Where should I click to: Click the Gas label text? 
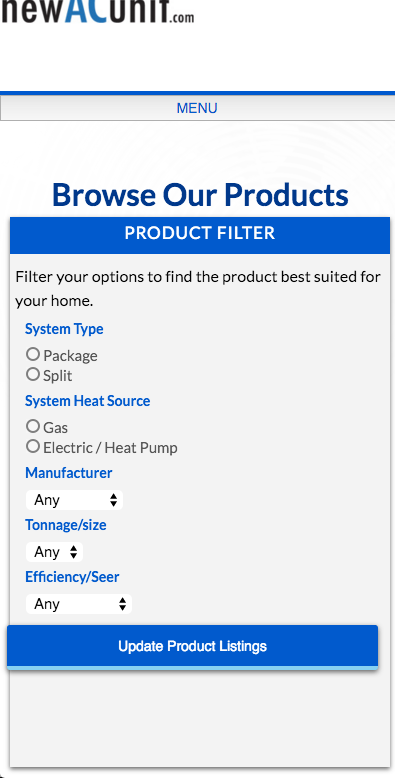point(56,428)
